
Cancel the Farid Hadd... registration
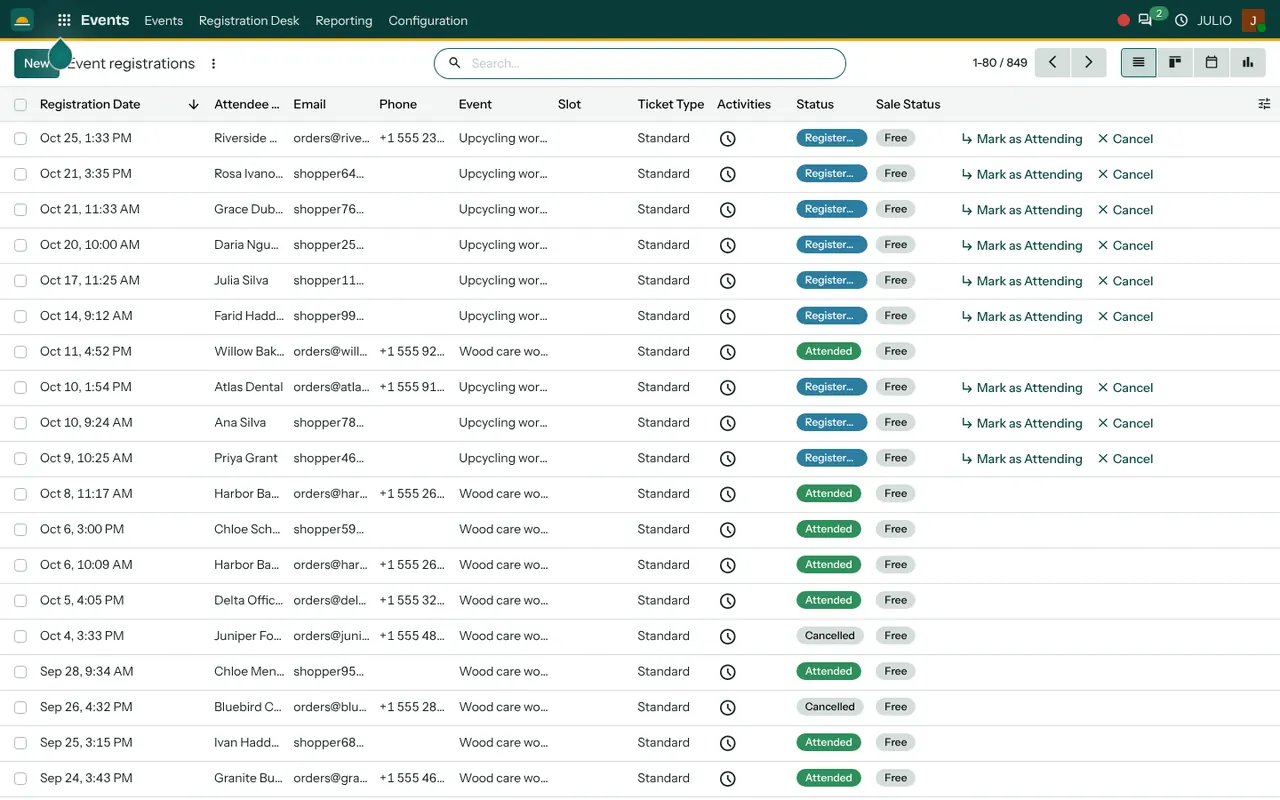pyautogui.click(x=1125, y=316)
